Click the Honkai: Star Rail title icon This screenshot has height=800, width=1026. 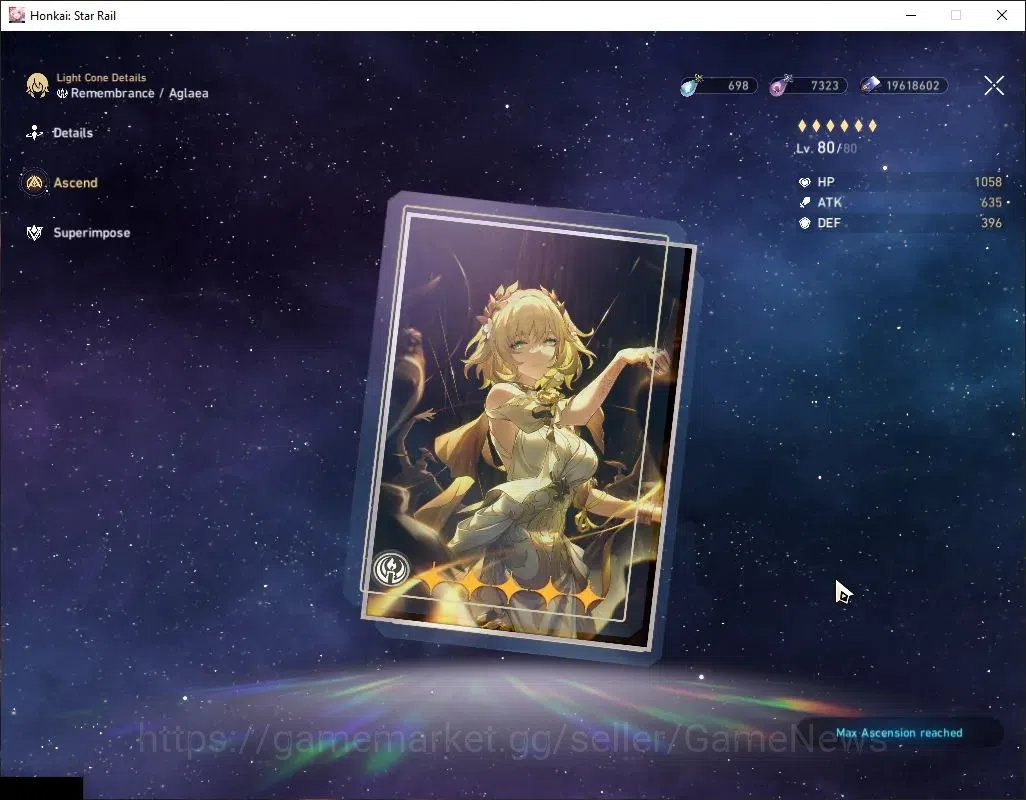pyautogui.click(x=16, y=15)
